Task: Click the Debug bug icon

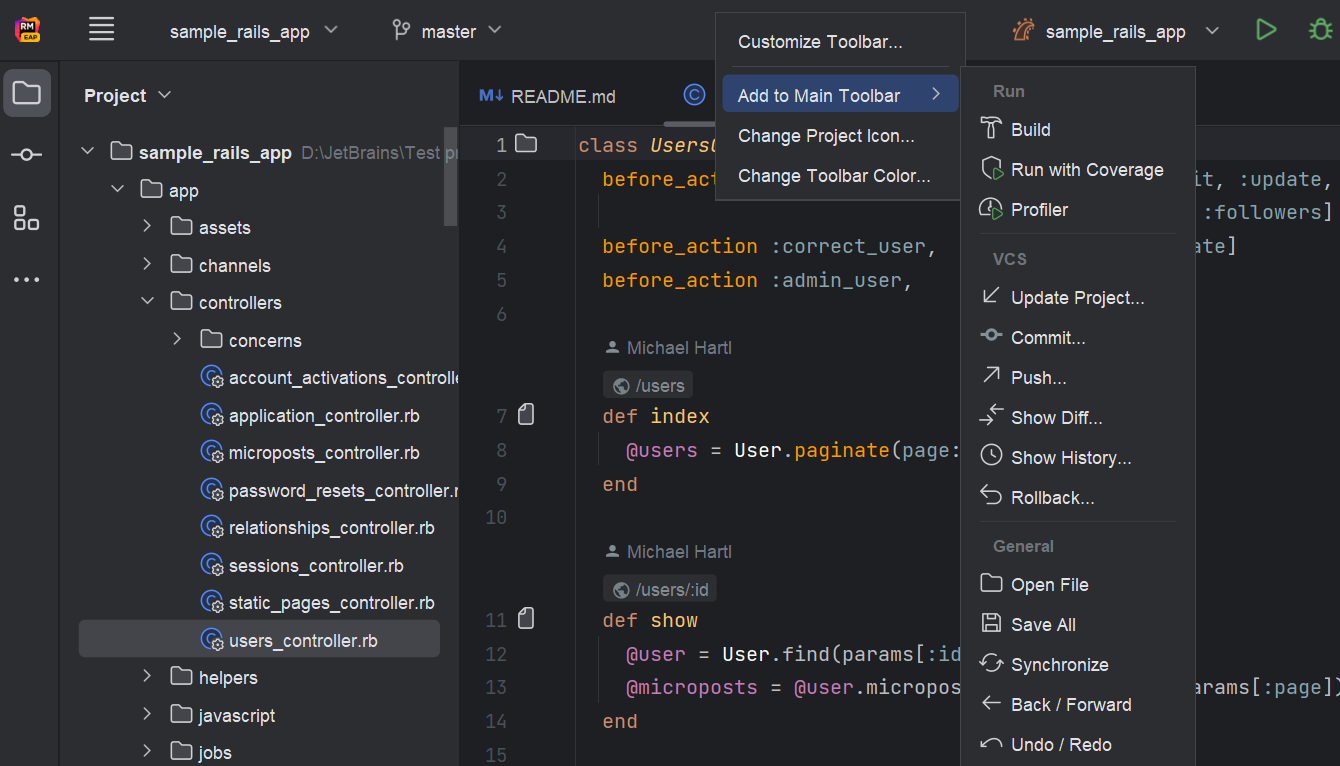Action: coord(1320,30)
